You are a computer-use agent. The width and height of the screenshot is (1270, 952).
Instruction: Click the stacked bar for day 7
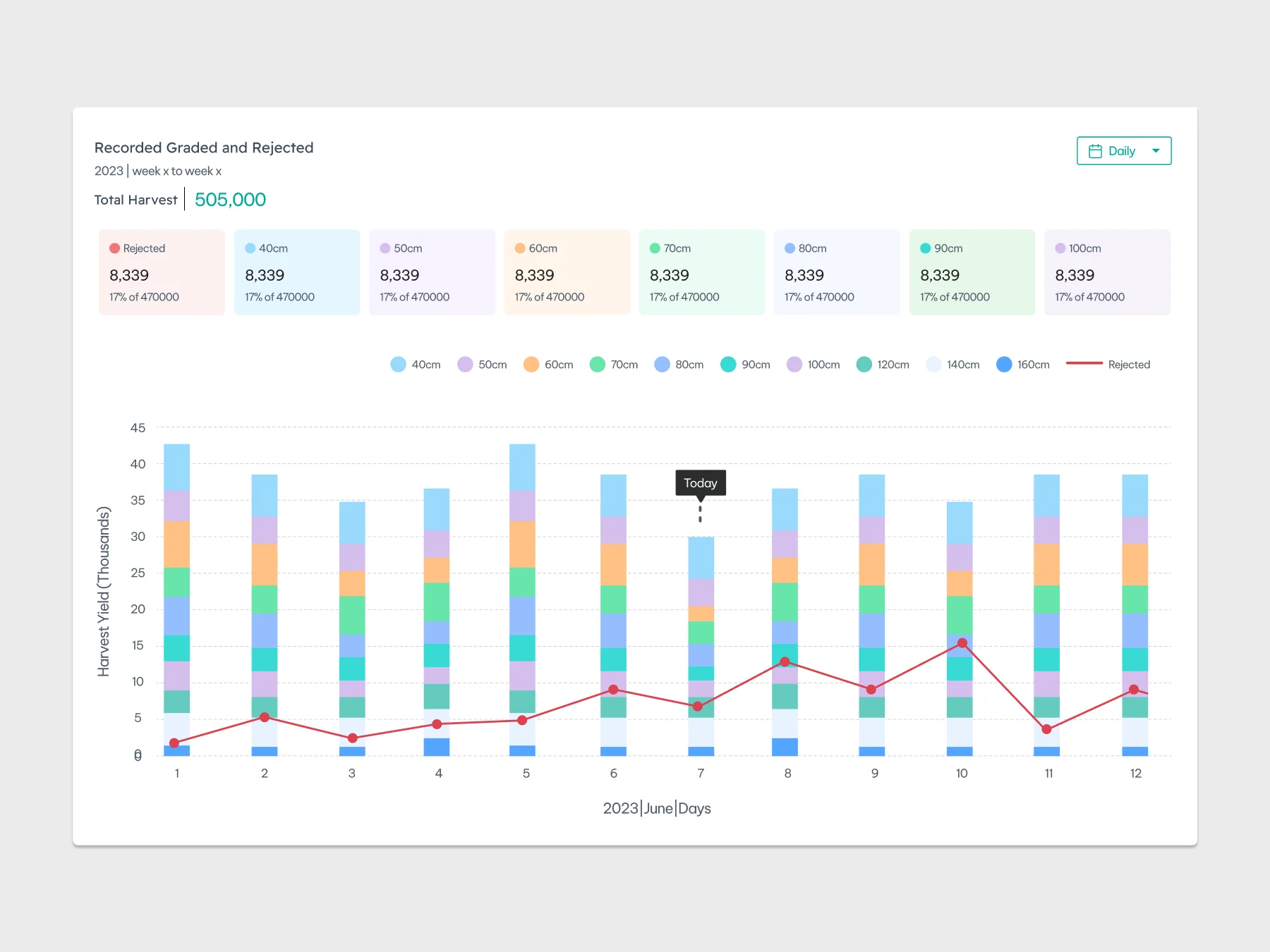(x=701, y=647)
